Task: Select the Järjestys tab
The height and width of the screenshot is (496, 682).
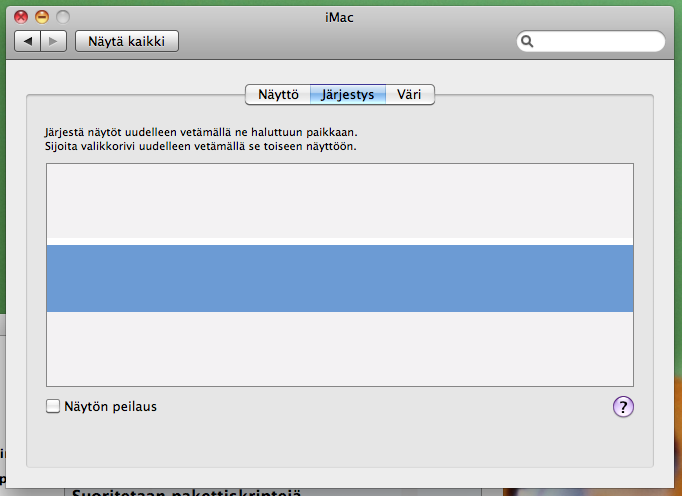Action: tap(347, 95)
